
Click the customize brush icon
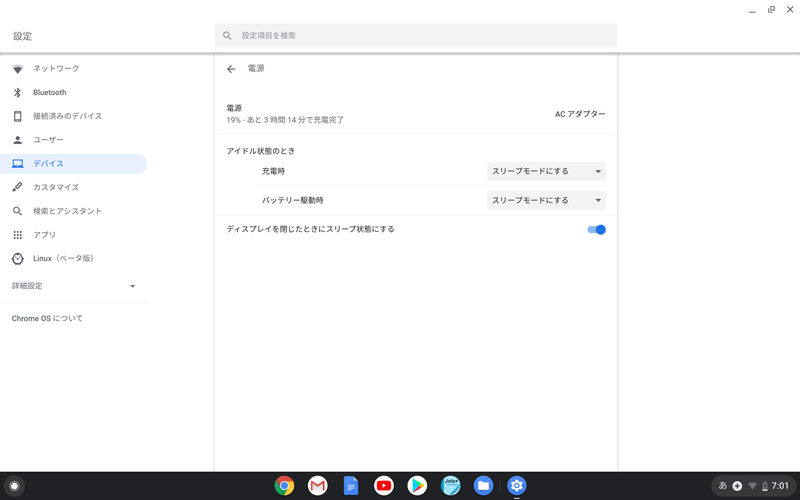tap(17, 187)
